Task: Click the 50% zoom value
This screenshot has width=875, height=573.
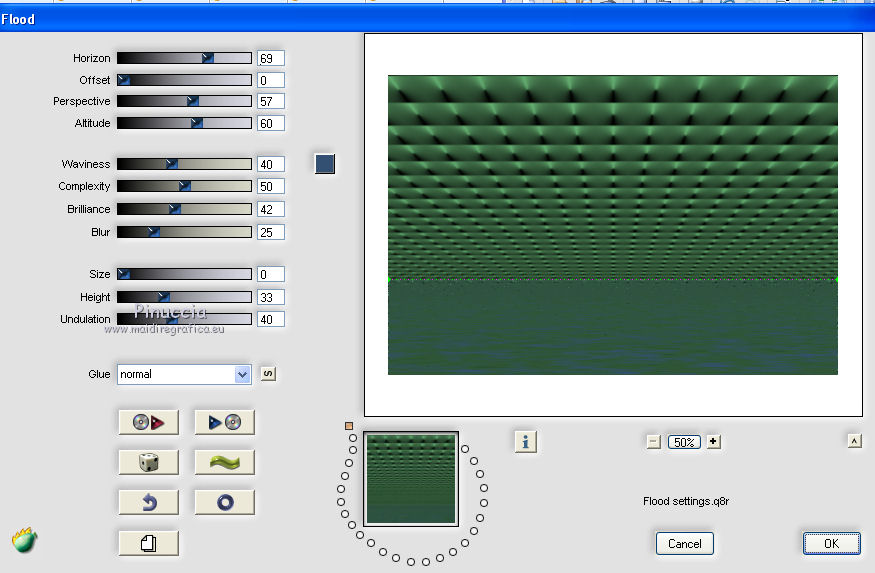Action: click(x=684, y=442)
